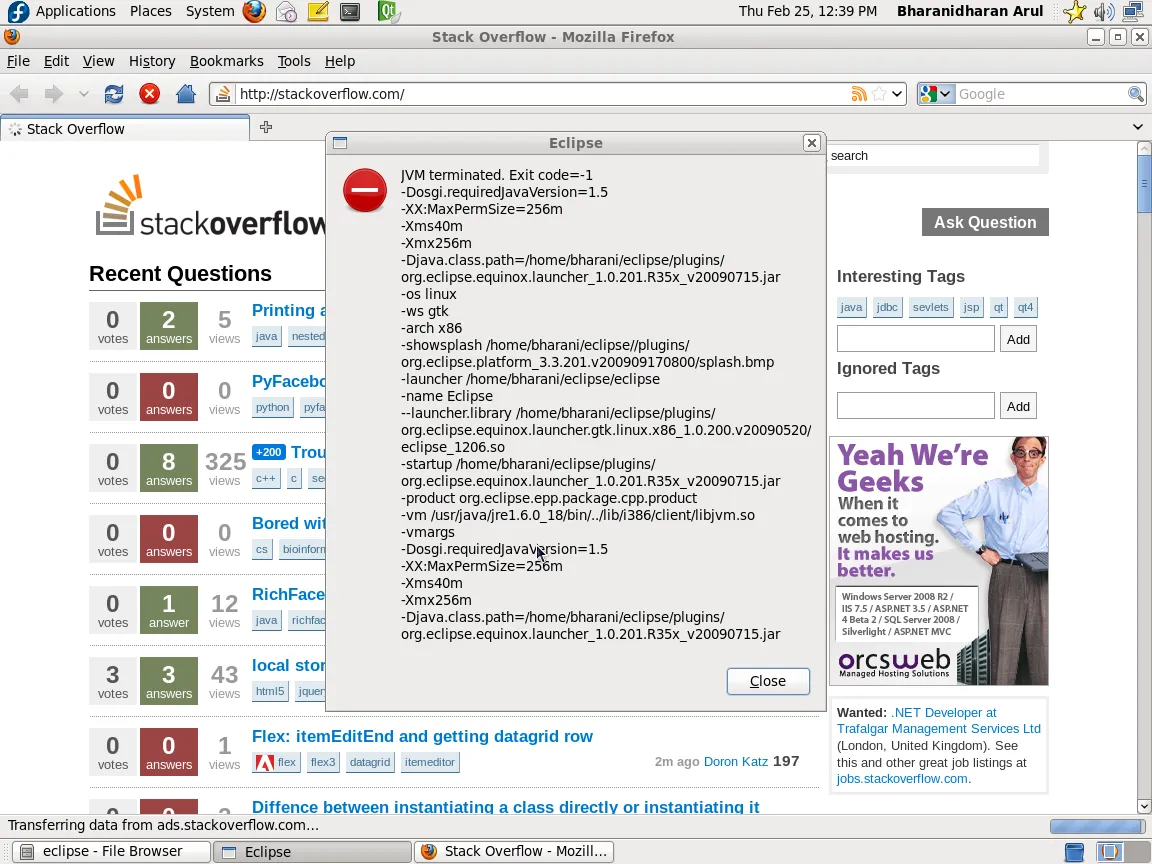Screen dimensions: 1152x864
Task: Click the Ask Question button
Action: 984,222
